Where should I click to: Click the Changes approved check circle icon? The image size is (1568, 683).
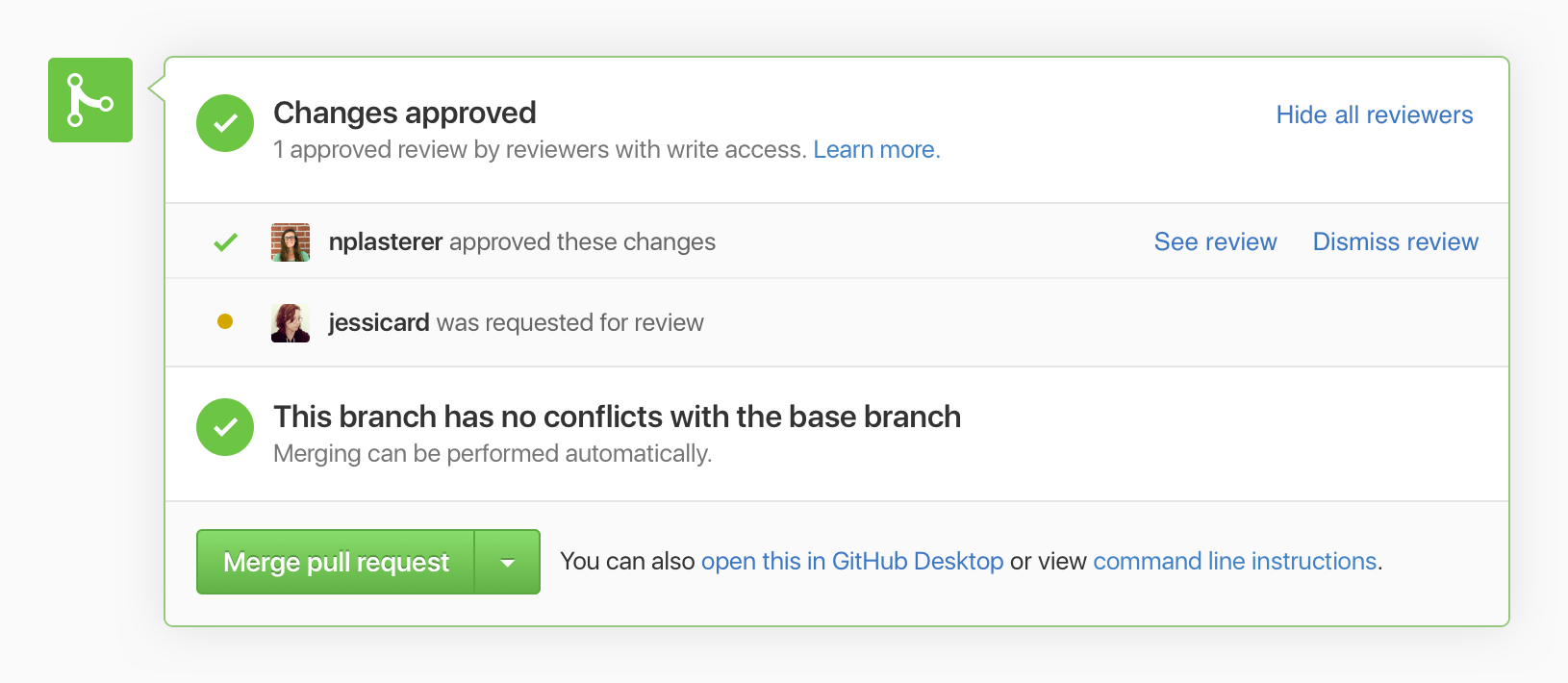(225, 123)
